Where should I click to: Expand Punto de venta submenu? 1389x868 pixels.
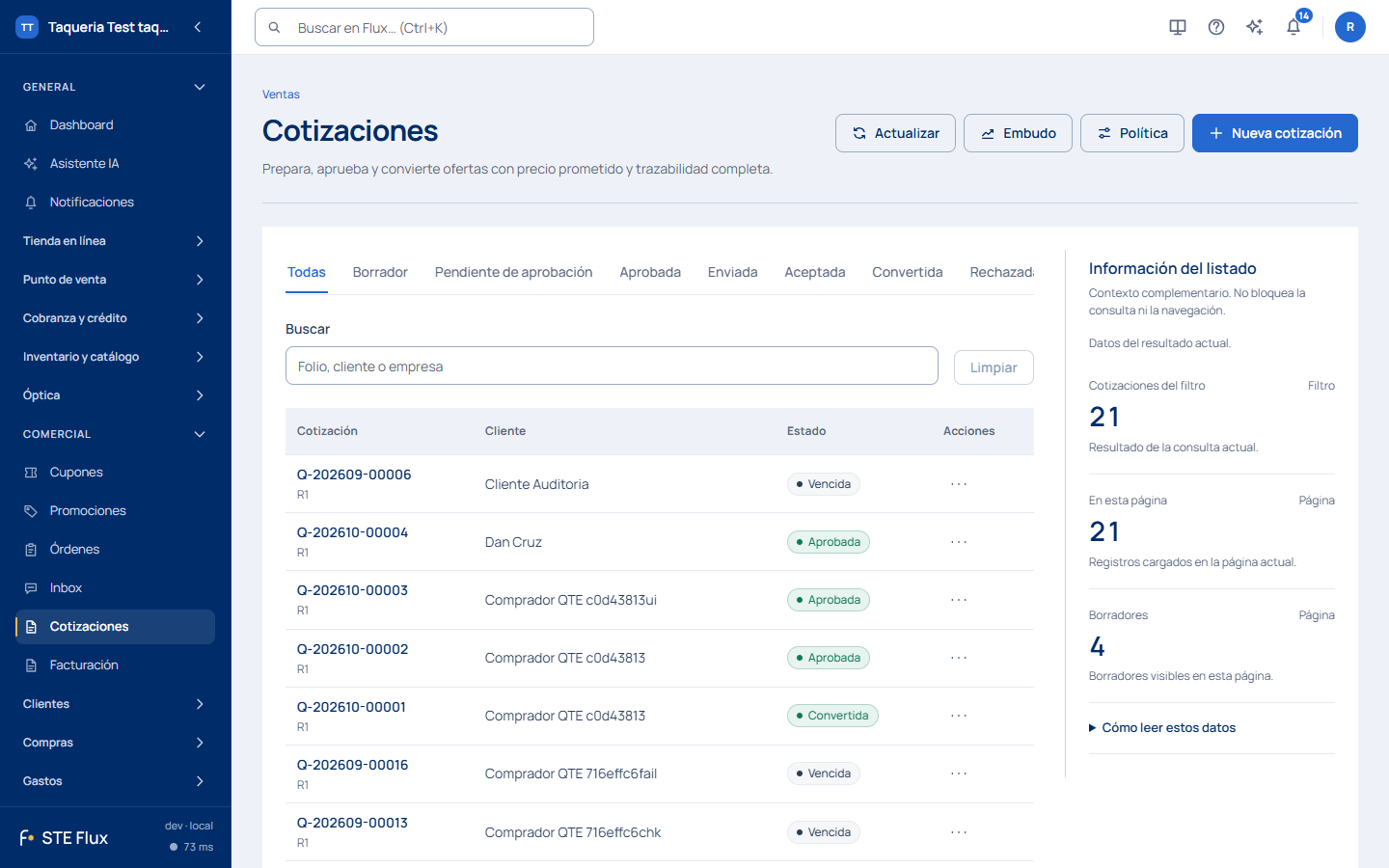click(x=116, y=280)
